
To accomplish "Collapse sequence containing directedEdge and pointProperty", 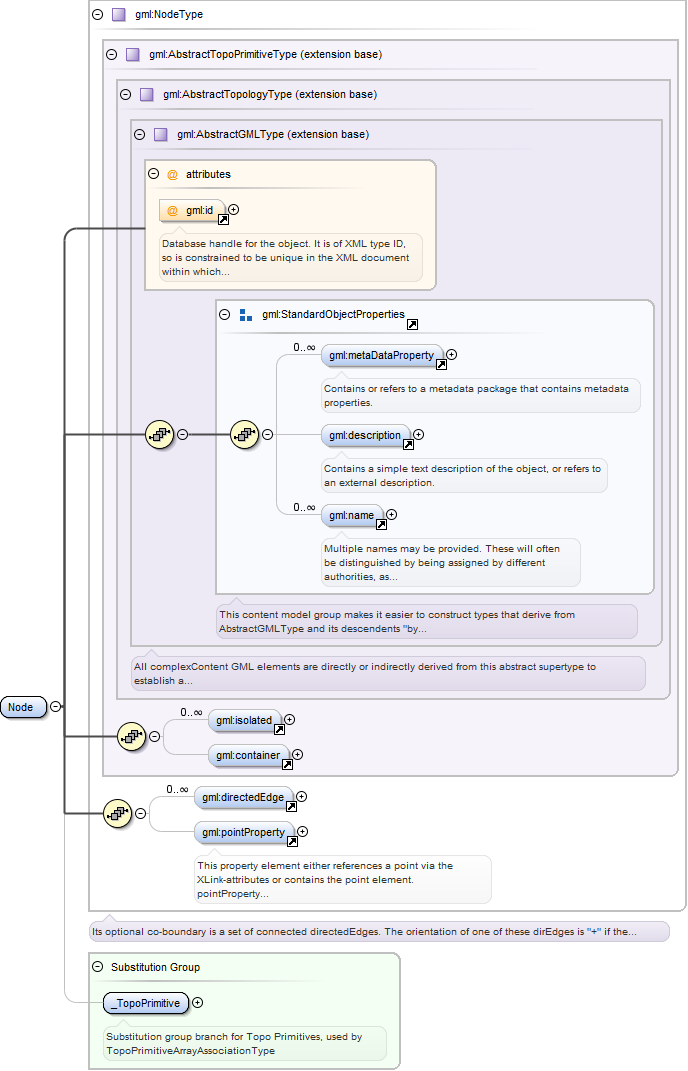I will pos(140,813).
